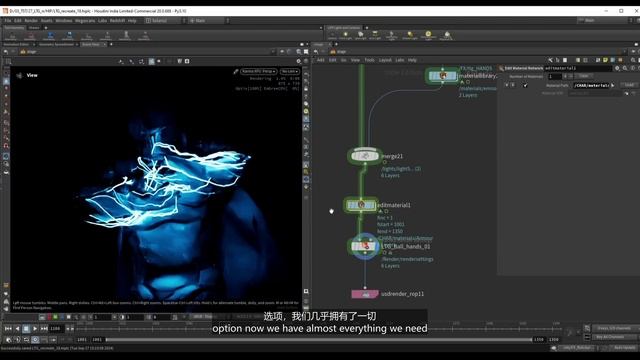Add a new shelf tab with plus
640x360 pixels.
(x=46, y=28)
